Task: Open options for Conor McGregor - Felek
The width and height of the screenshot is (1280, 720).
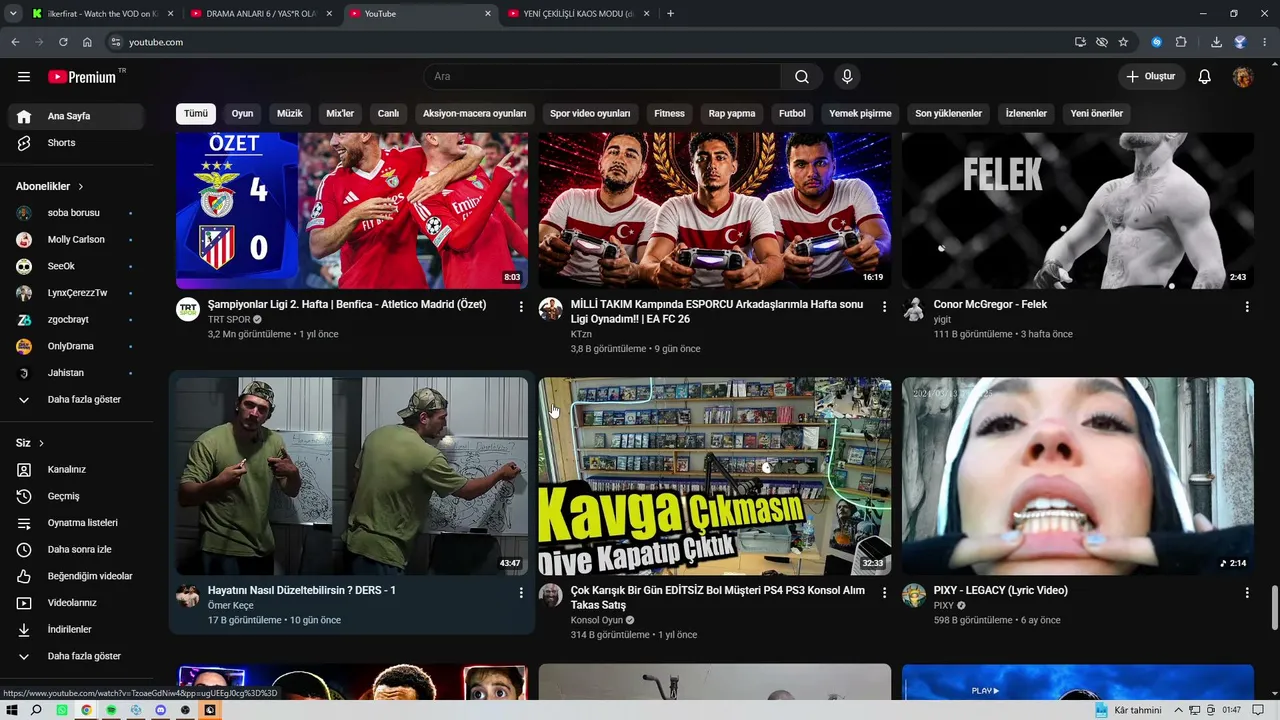Action: (x=1247, y=307)
